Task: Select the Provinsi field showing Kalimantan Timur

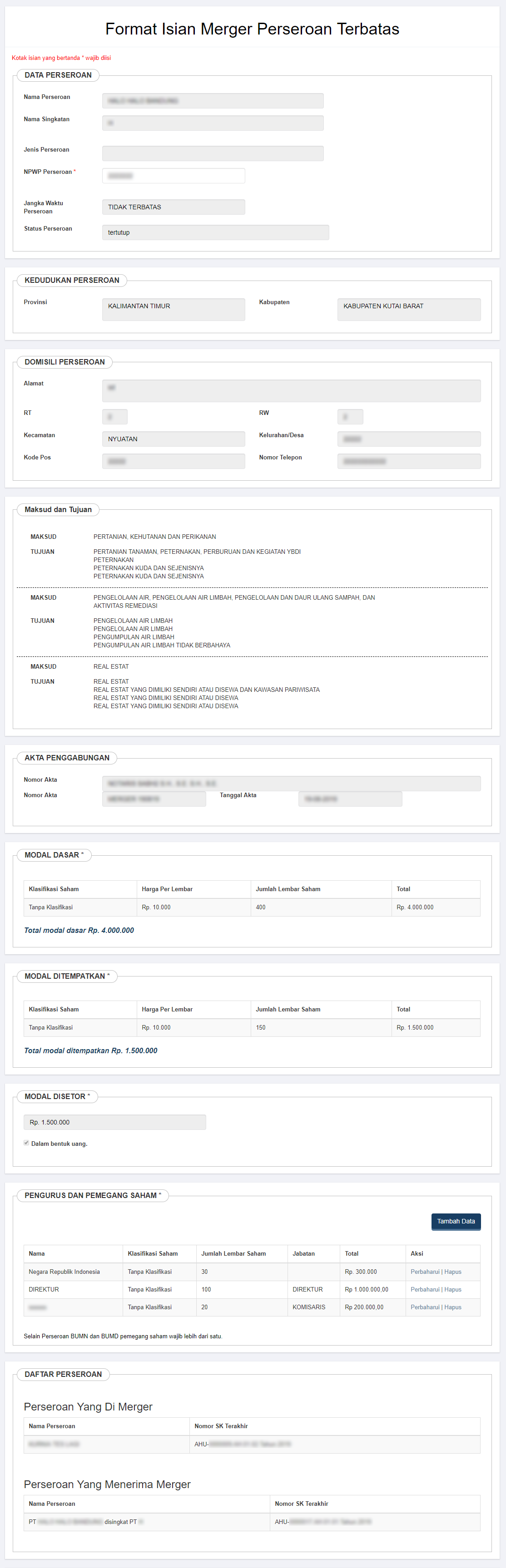Action: click(x=174, y=309)
